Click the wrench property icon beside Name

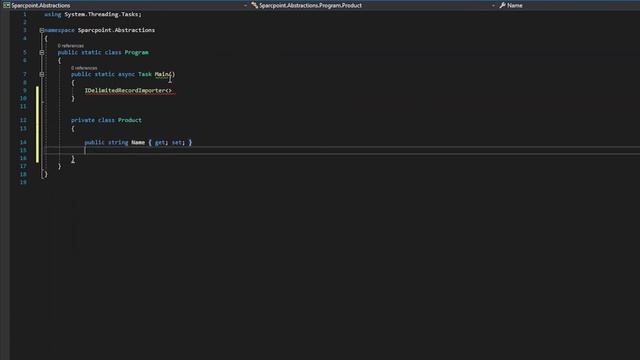(x=502, y=5)
